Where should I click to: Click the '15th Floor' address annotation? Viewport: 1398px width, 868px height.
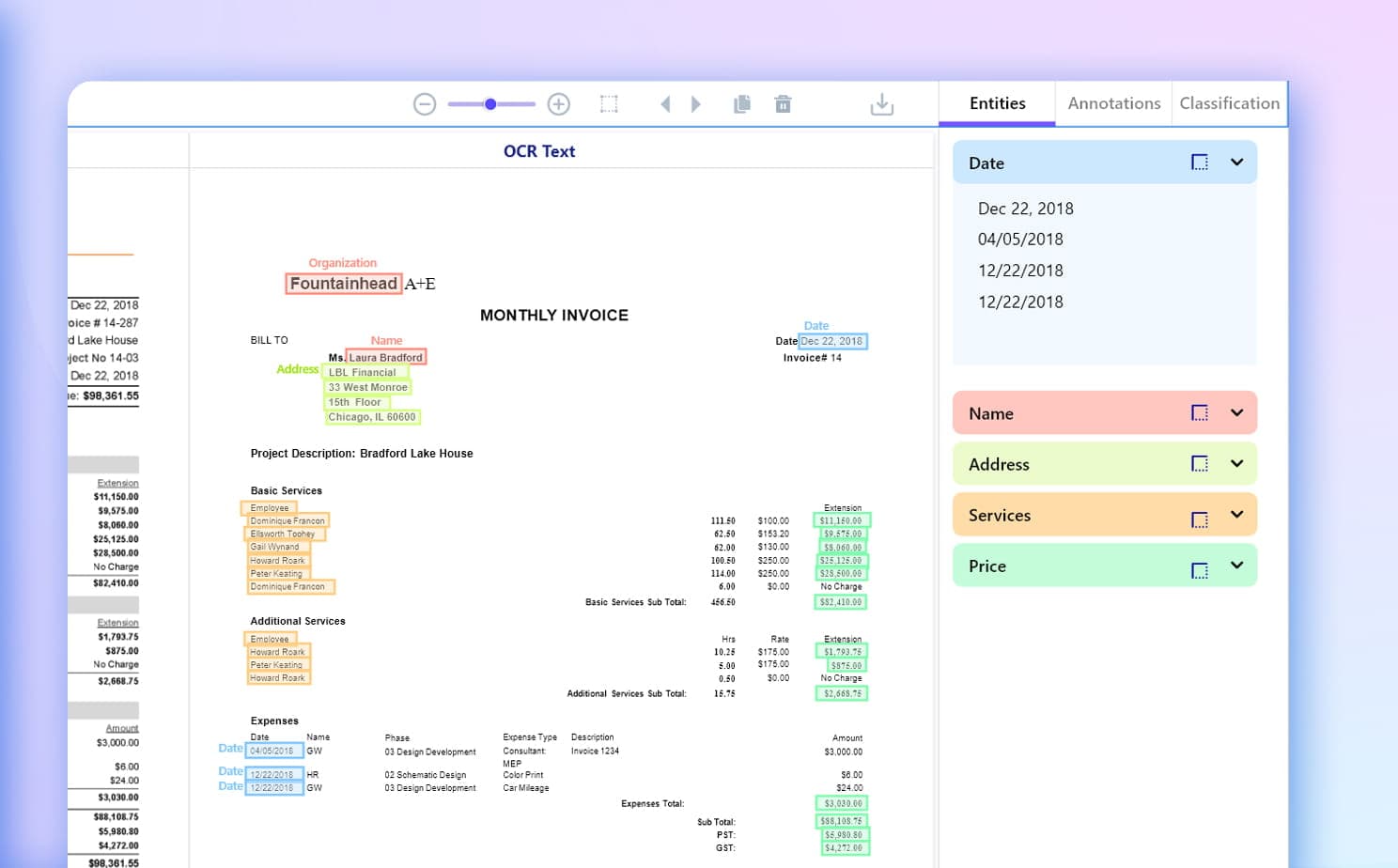pos(356,402)
